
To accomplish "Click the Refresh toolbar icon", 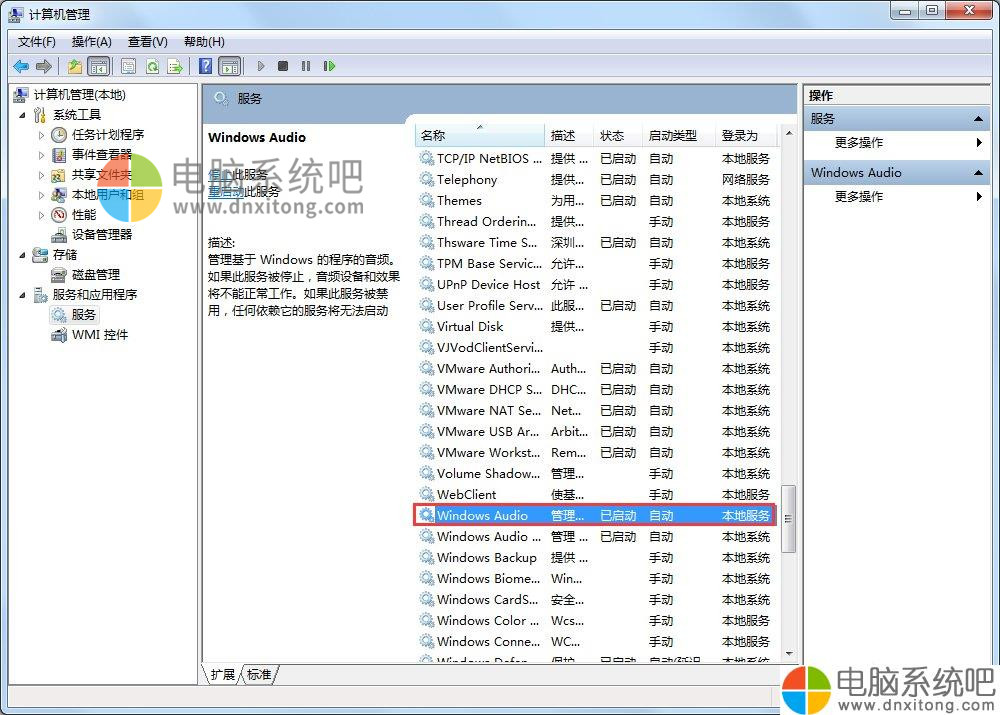I will point(152,66).
